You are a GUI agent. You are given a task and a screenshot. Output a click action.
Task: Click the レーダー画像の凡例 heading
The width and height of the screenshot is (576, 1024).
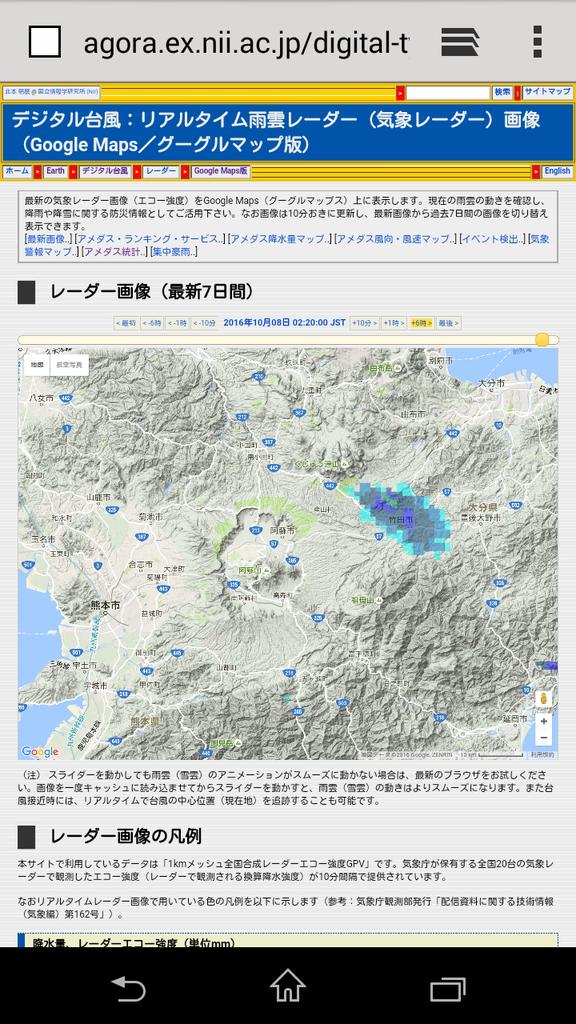pos(125,836)
